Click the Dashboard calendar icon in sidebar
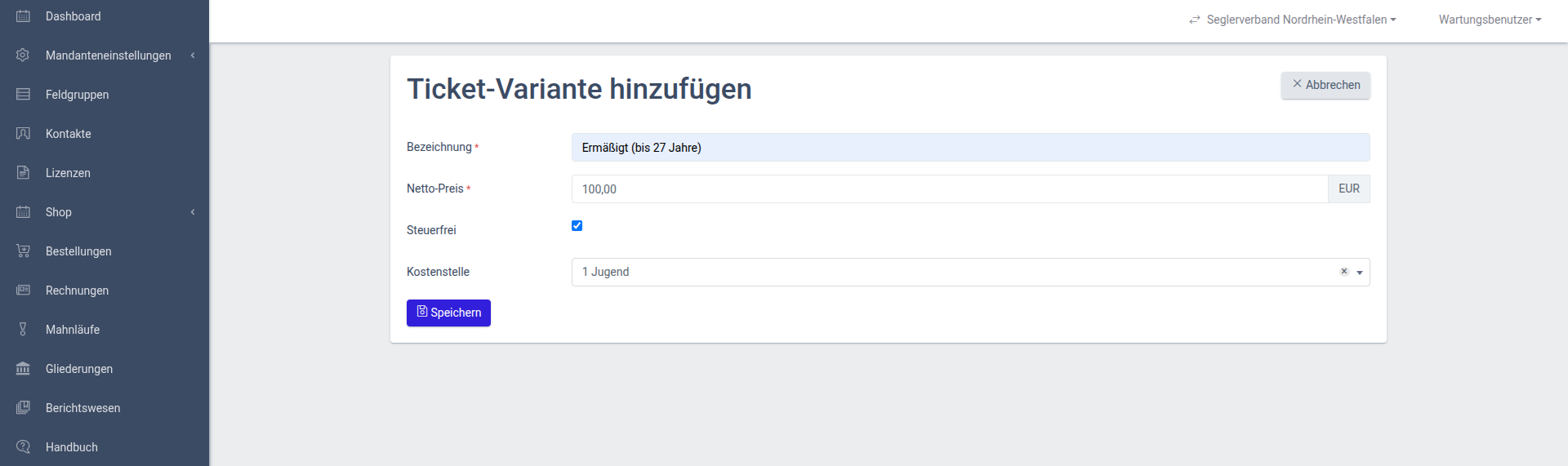The width and height of the screenshot is (1568, 466). click(23, 16)
